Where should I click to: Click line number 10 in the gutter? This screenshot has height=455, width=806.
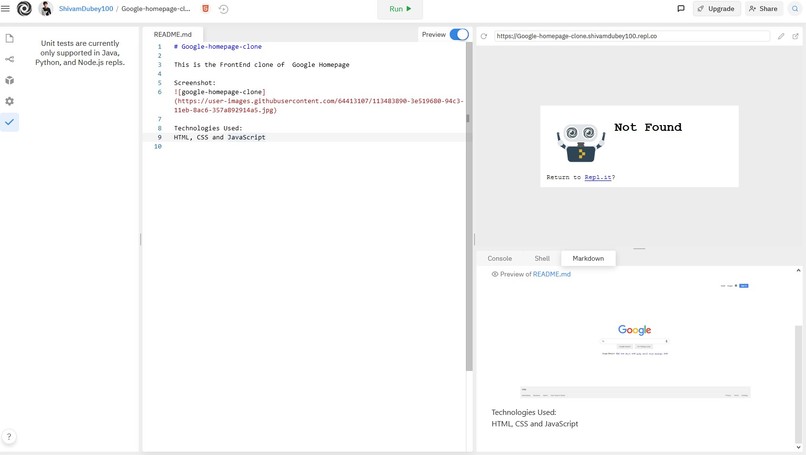tap(157, 147)
